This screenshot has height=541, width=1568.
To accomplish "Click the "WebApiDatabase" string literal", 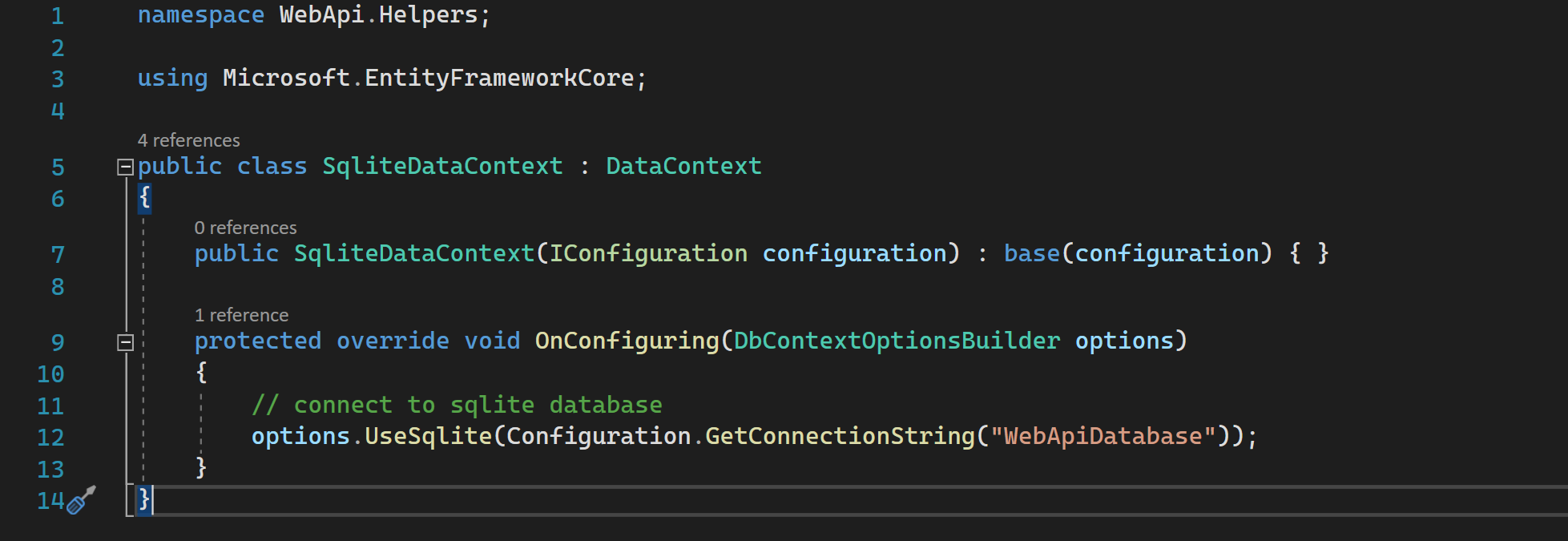I will pos(1103,436).
